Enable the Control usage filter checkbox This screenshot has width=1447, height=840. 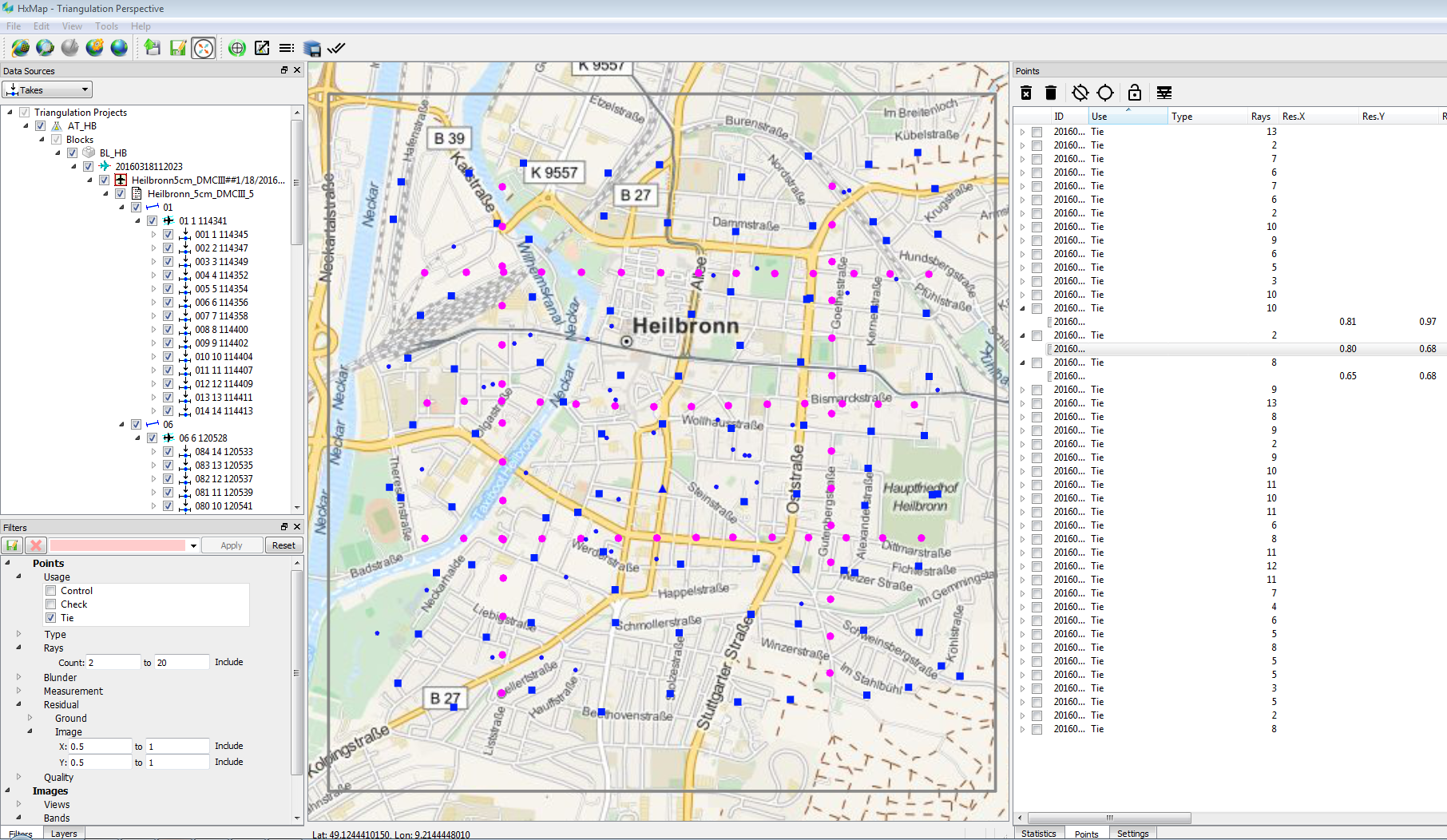point(51,591)
